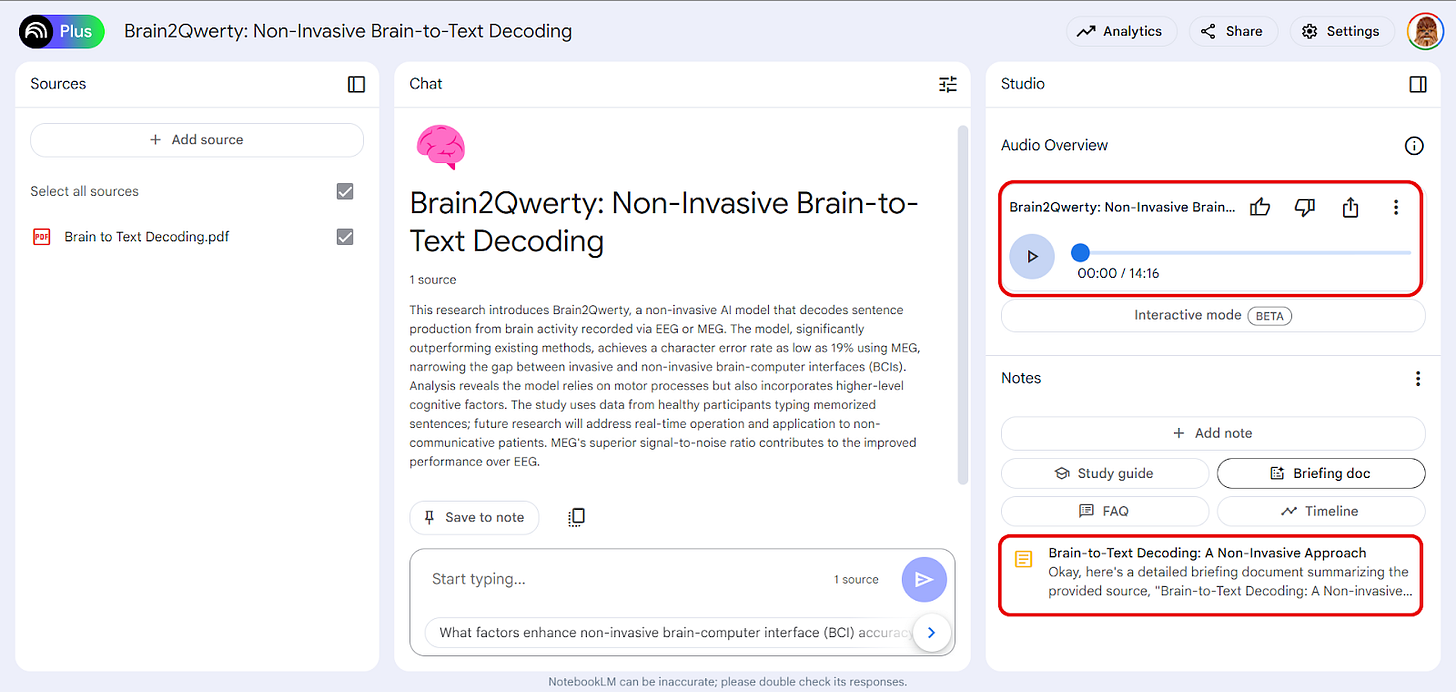This screenshot has width=1456, height=692.
Task: Collapse the Sources panel
Action: click(356, 85)
